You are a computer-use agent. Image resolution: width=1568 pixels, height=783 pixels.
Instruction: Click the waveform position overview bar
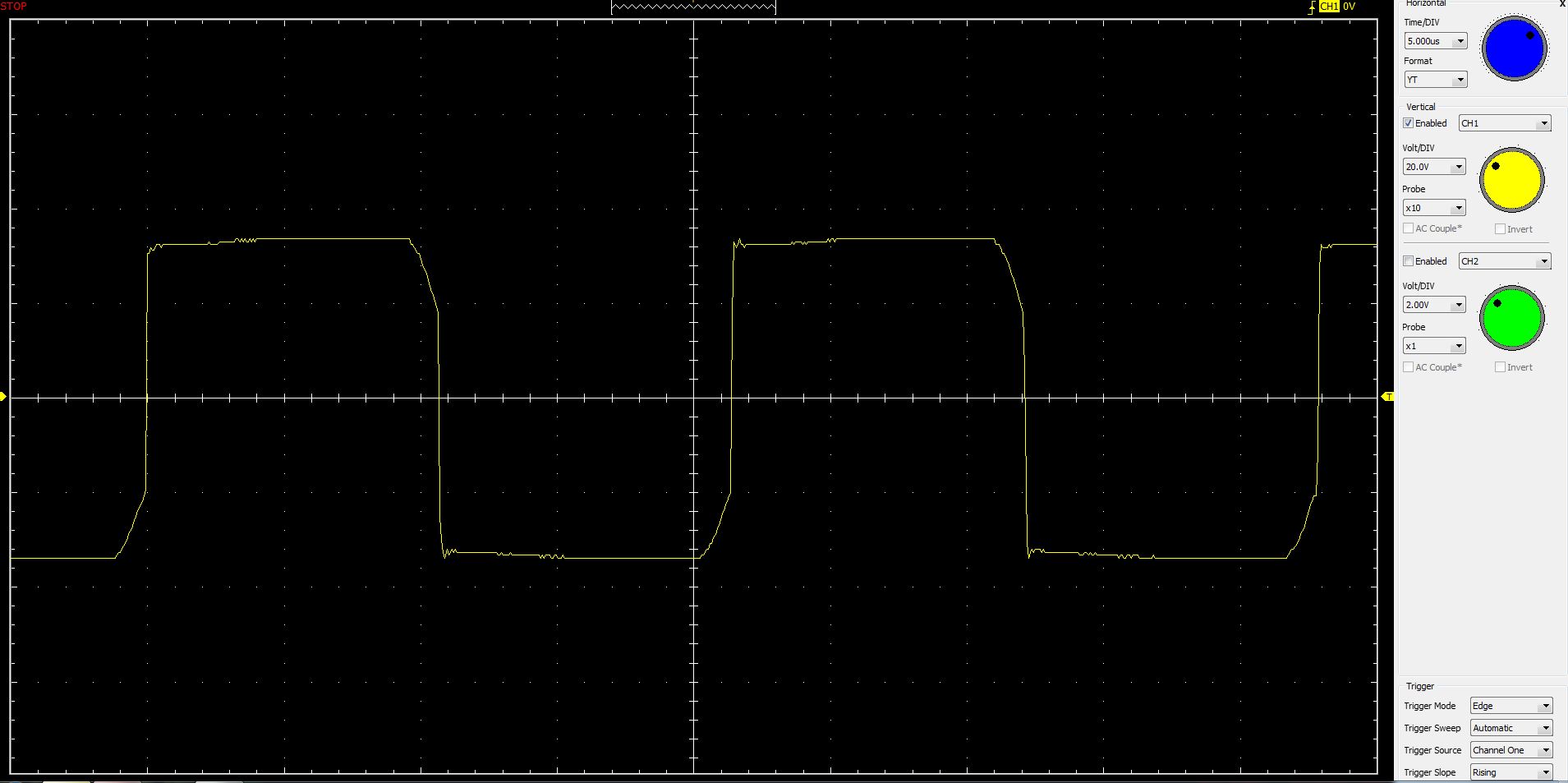(693, 7)
